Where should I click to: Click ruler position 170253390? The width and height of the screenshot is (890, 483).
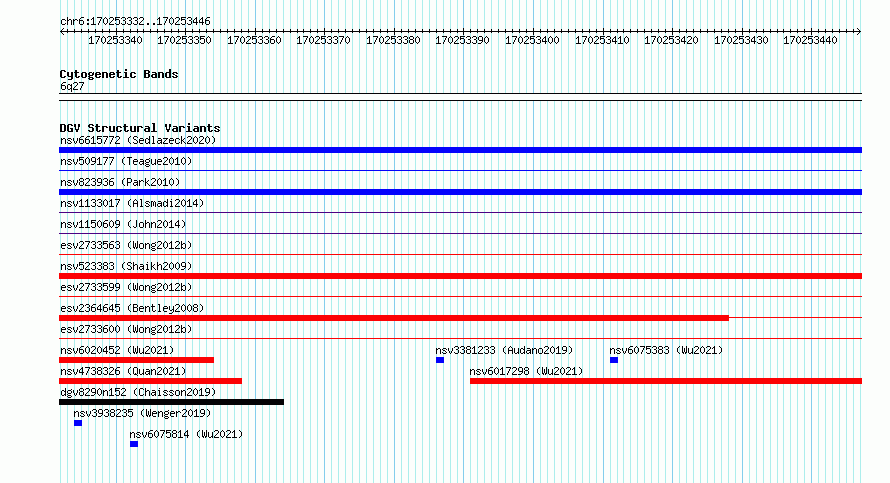coord(463,40)
